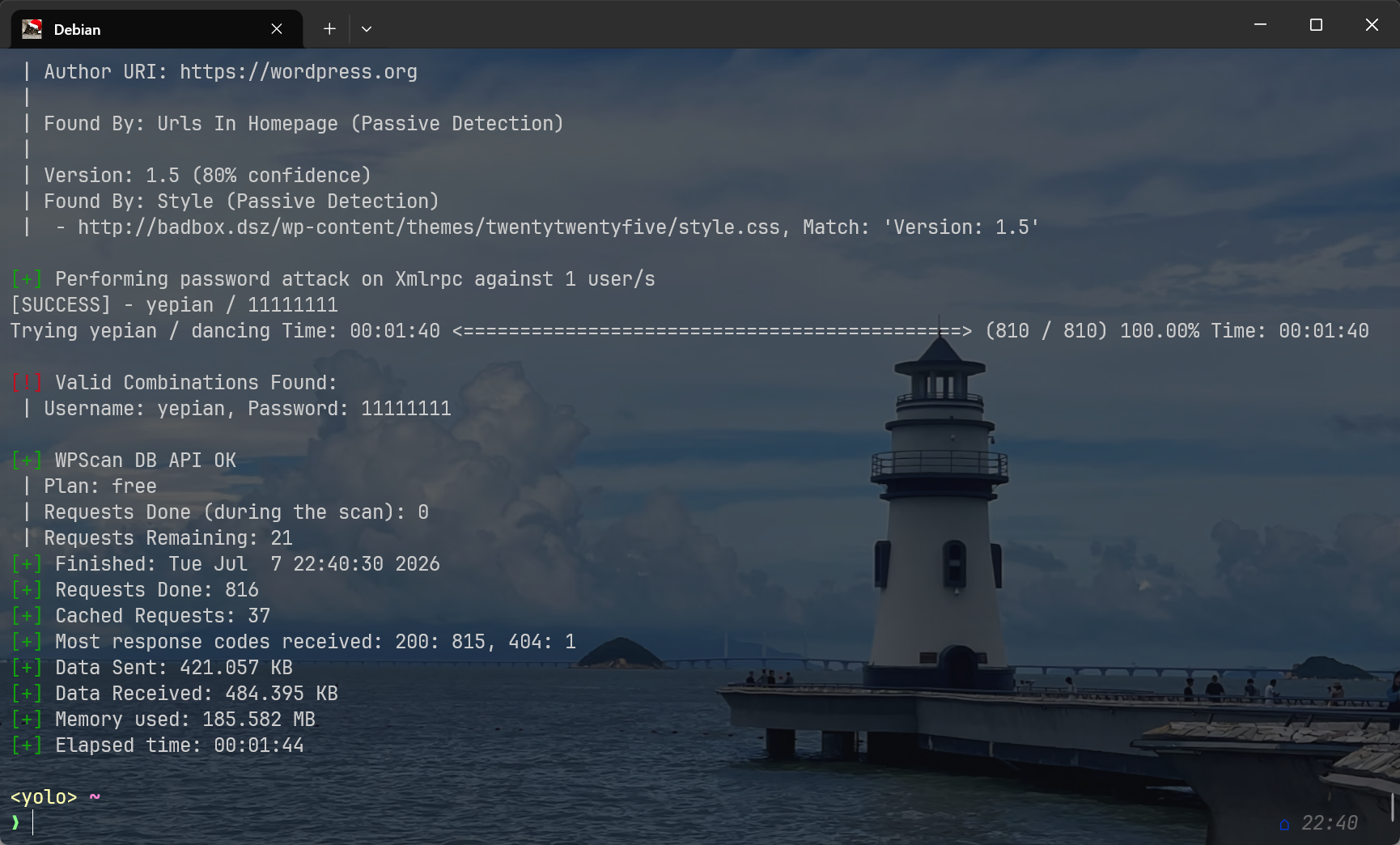
Task: Close the Debian tab
Action: click(x=277, y=29)
